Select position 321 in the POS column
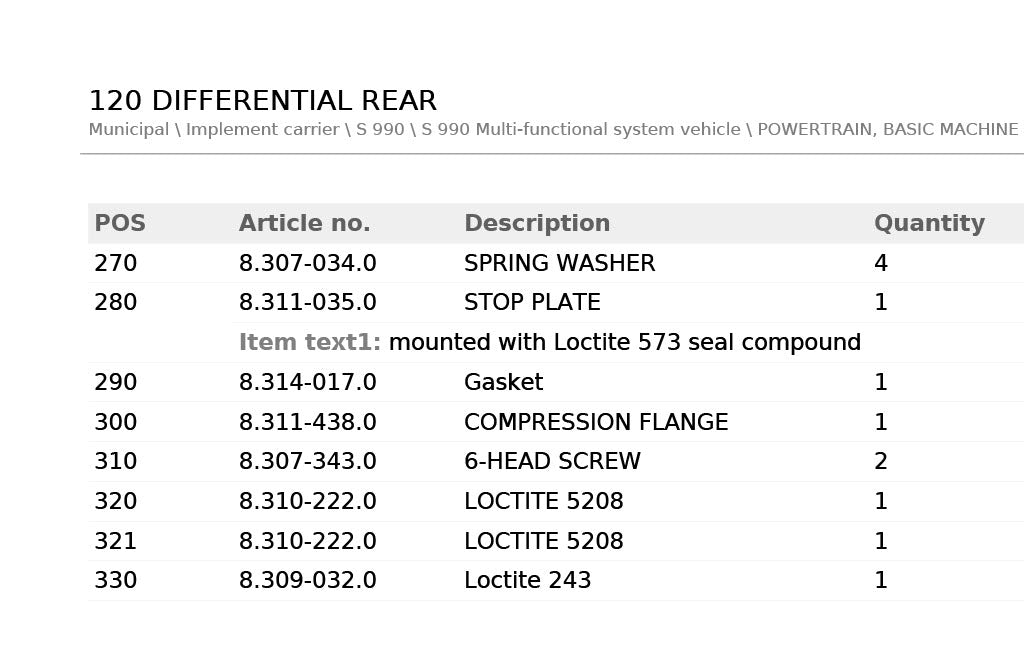The image size is (1024, 661). coord(116,542)
